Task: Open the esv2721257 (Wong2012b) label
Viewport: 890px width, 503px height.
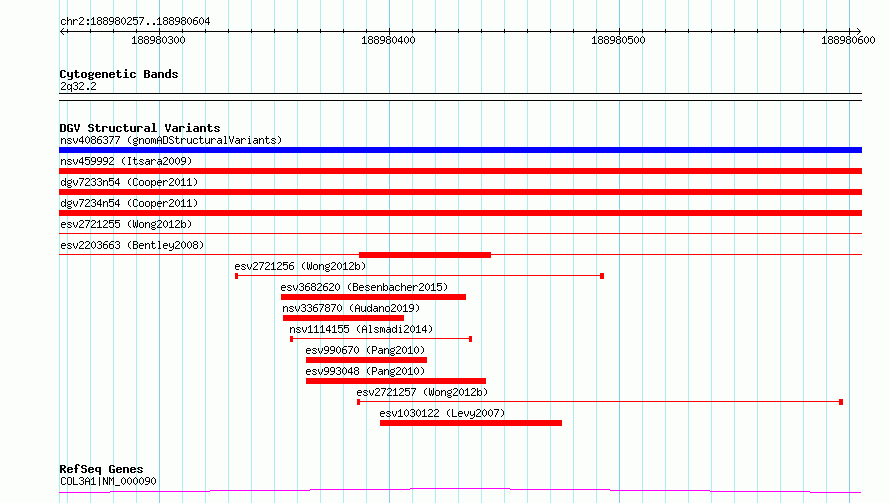Action: 422,392
